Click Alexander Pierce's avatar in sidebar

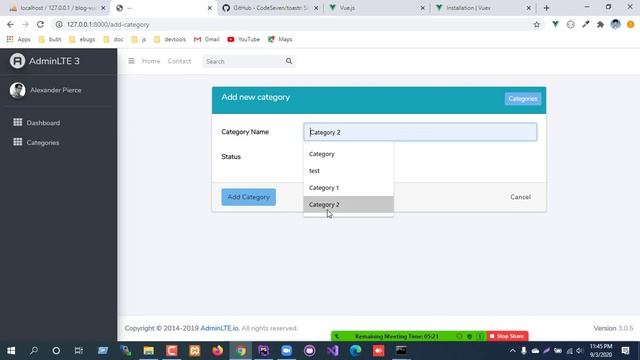(x=18, y=90)
